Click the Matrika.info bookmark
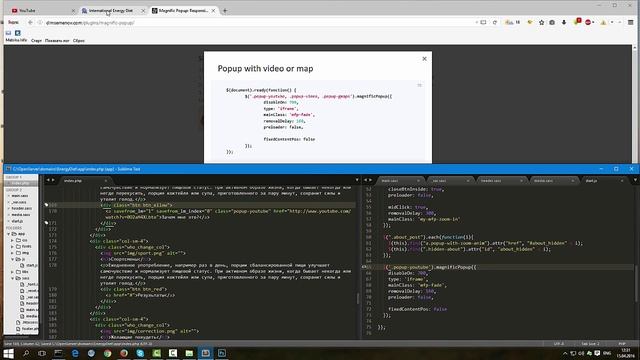 [16, 40]
